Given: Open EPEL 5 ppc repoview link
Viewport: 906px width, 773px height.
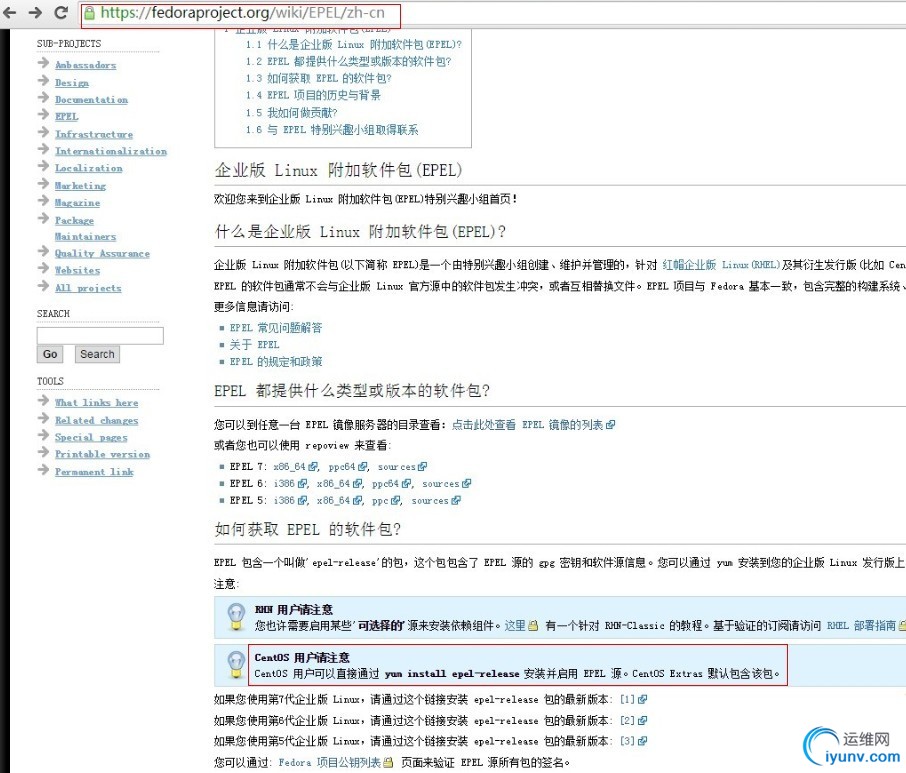Looking at the screenshot, I should [386, 500].
